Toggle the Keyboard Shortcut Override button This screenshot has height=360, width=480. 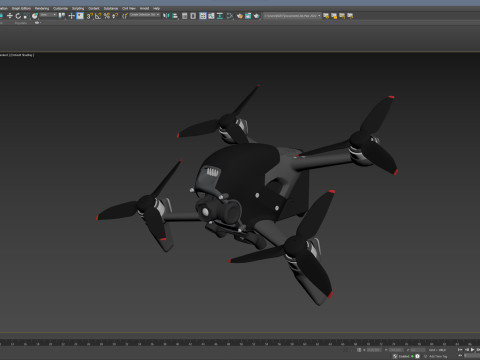tap(80, 16)
